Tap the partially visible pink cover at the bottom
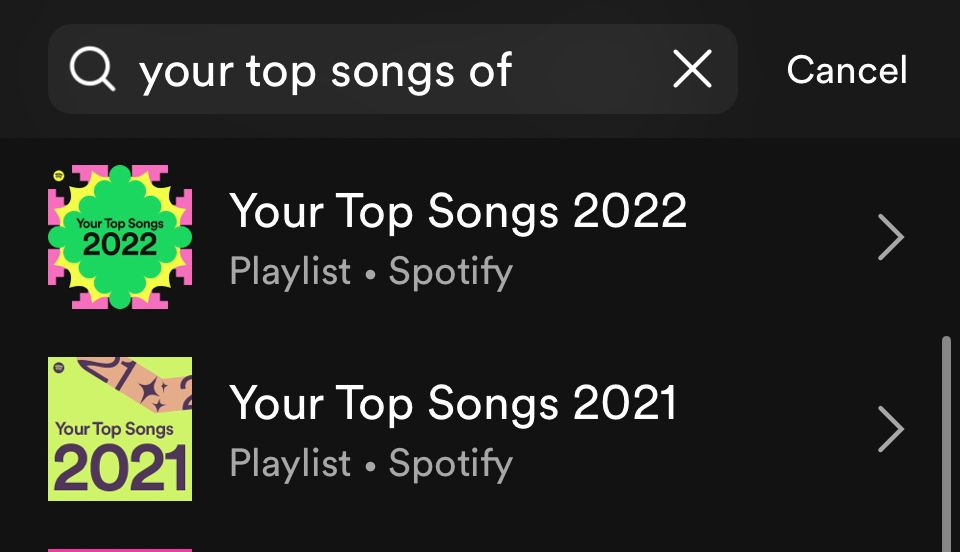This screenshot has width=960, height=552. coord(120,548)
